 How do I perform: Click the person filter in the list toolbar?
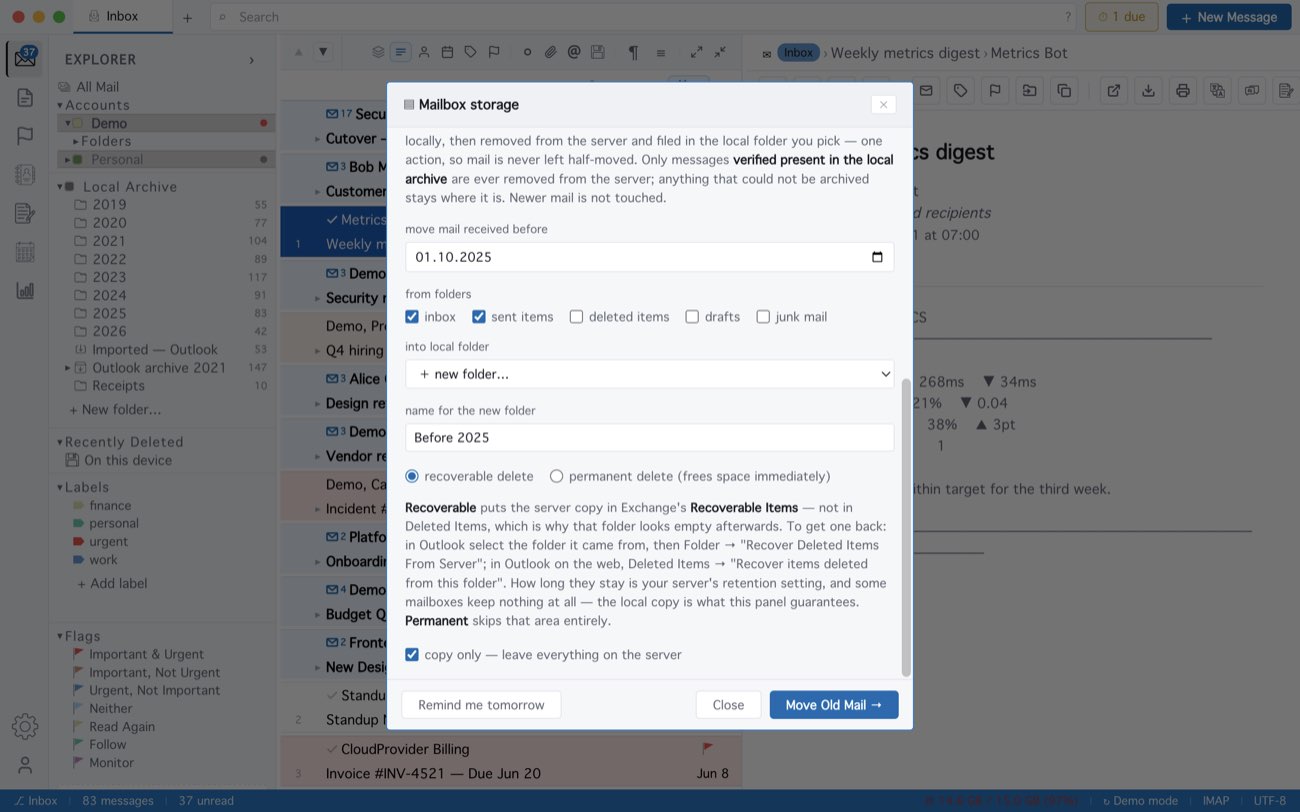(424, 52)
